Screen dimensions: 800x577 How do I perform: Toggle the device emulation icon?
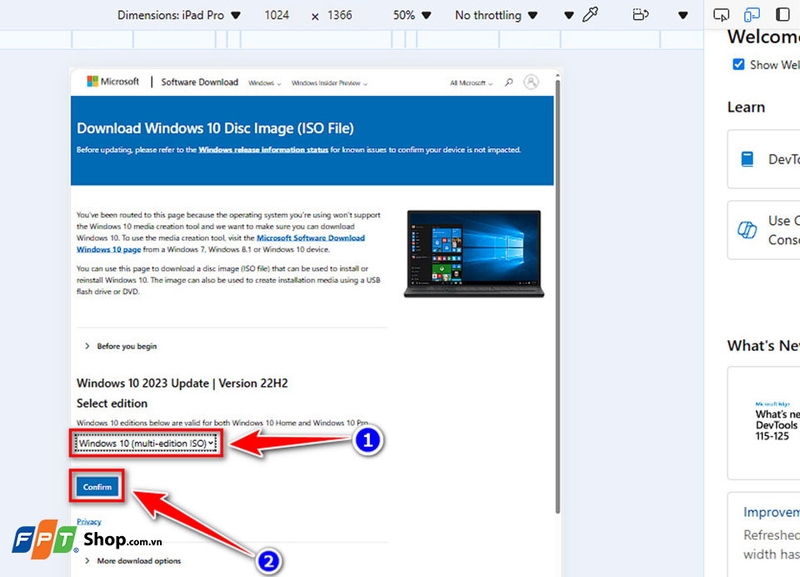pos(752,15)
